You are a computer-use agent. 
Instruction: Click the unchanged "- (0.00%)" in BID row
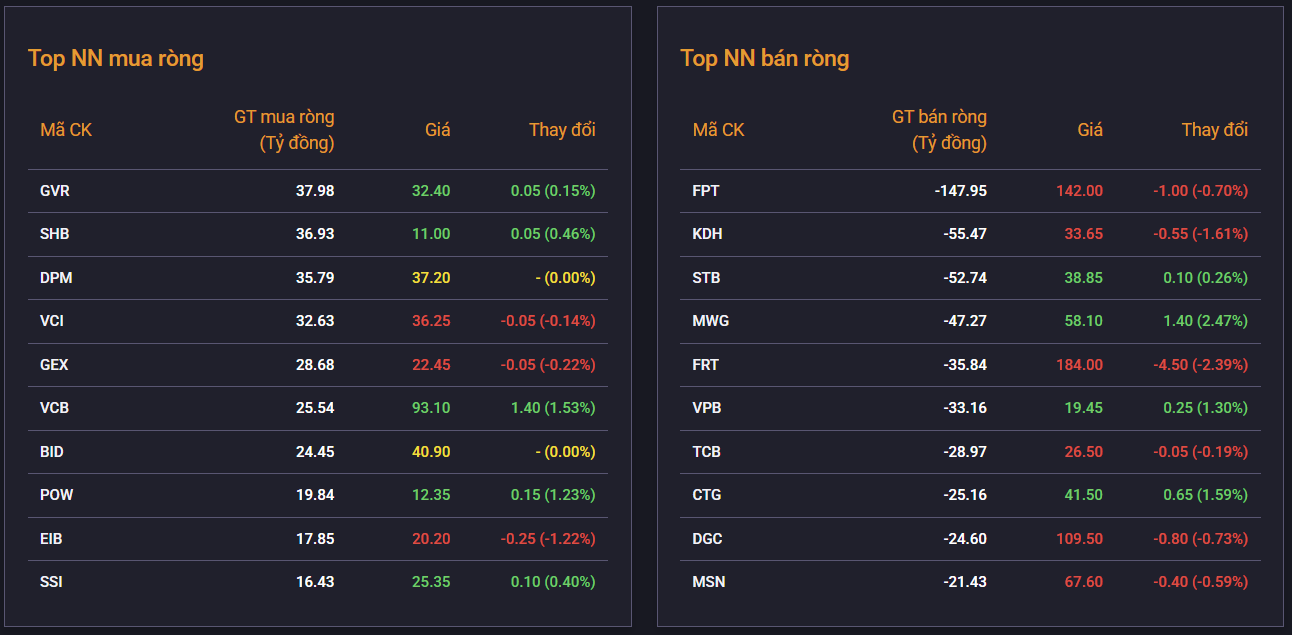pos(565,452)
